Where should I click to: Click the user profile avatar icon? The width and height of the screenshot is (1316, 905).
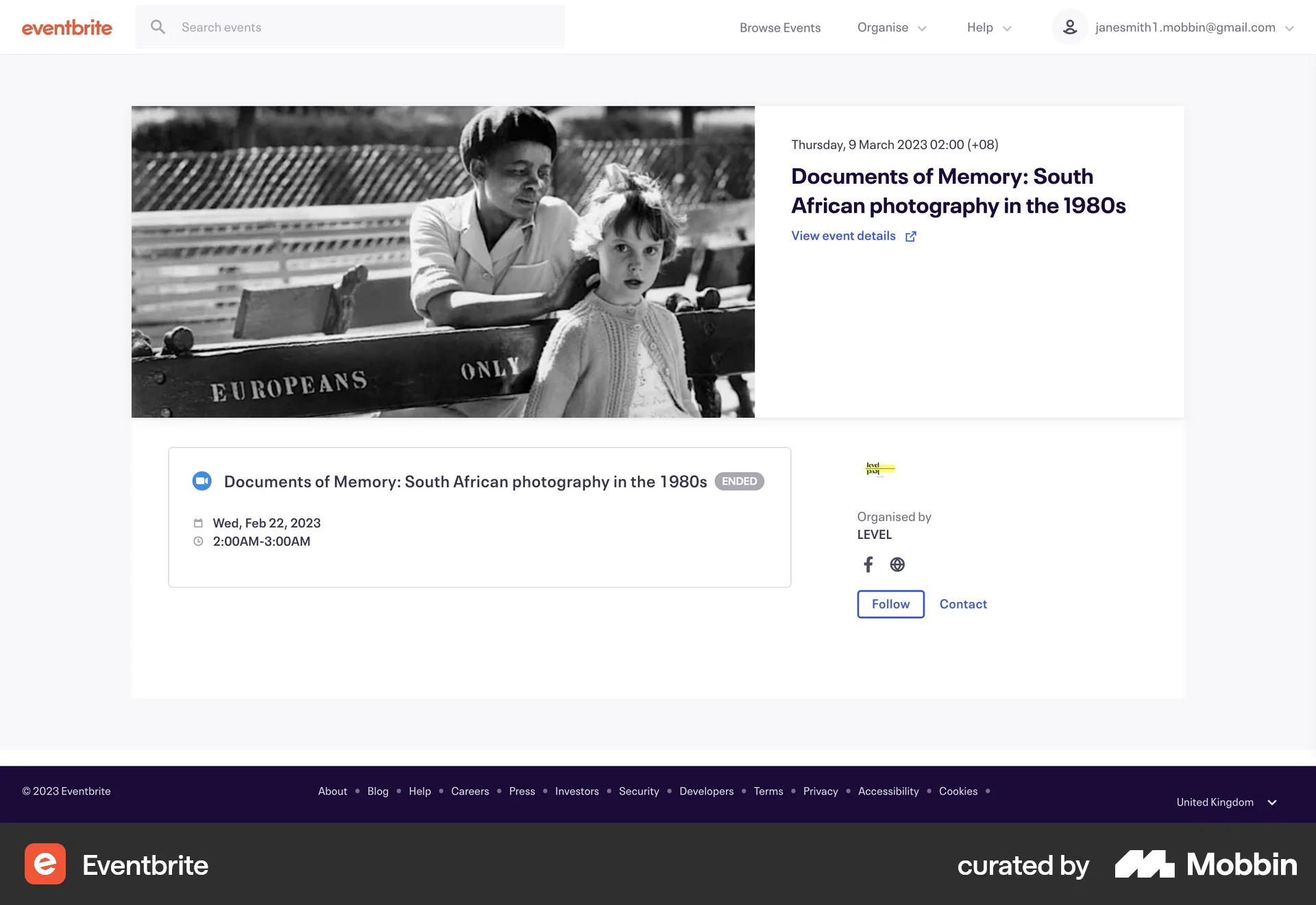click(x=1069, y=27)
